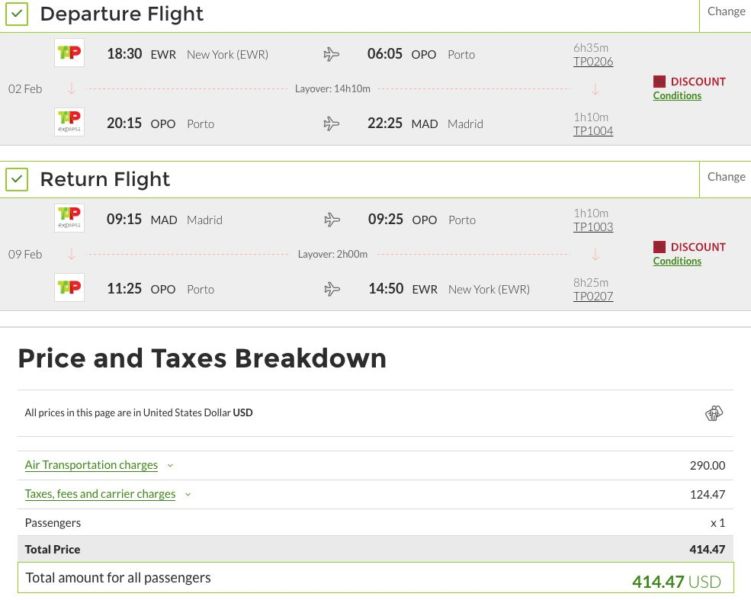
Task: Click the airplane icon in the New York–Porto row
Action: click(x=332, y=54)
